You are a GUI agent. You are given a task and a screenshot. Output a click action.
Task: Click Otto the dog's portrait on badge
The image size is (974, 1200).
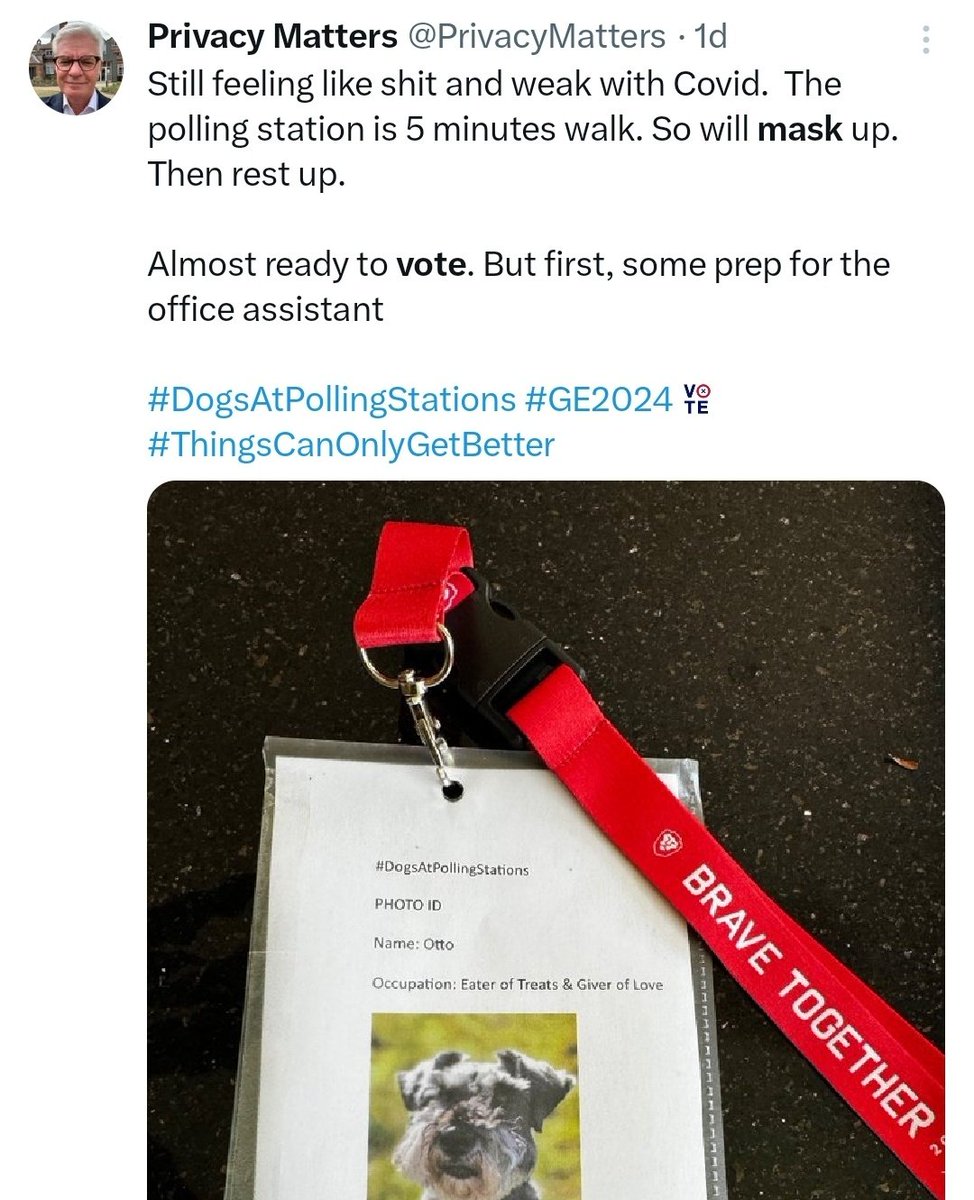click(x=474, y=1105)
